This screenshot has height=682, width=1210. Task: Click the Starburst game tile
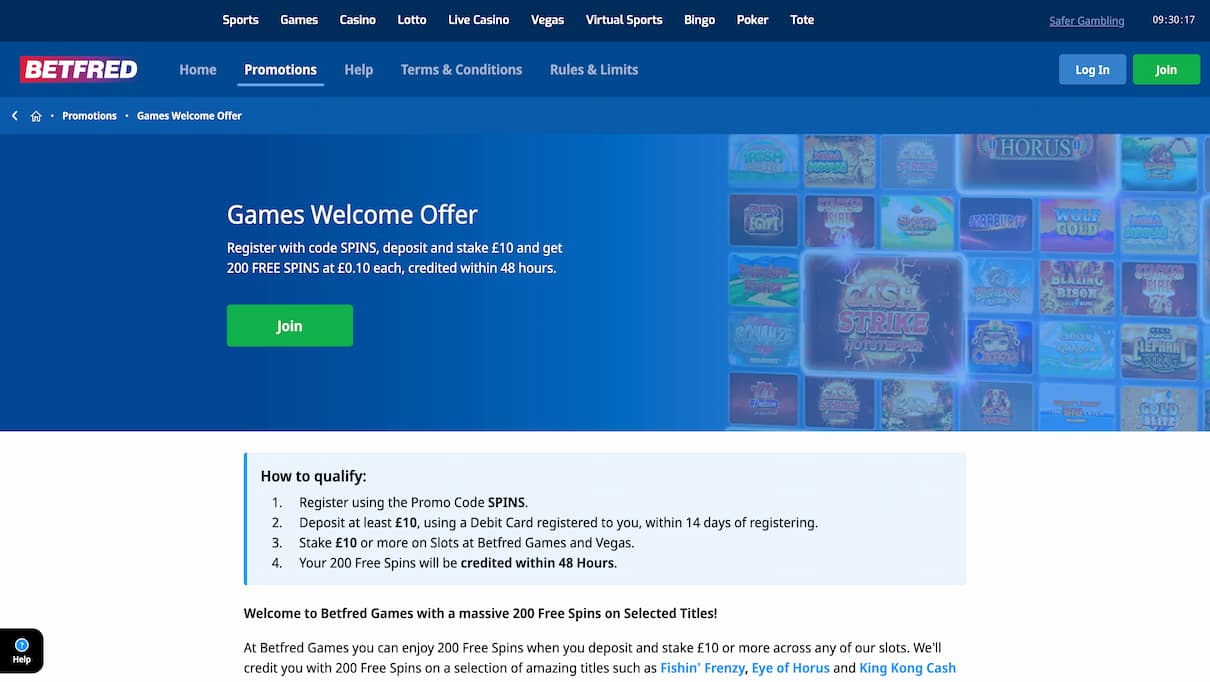click(994, 224)
